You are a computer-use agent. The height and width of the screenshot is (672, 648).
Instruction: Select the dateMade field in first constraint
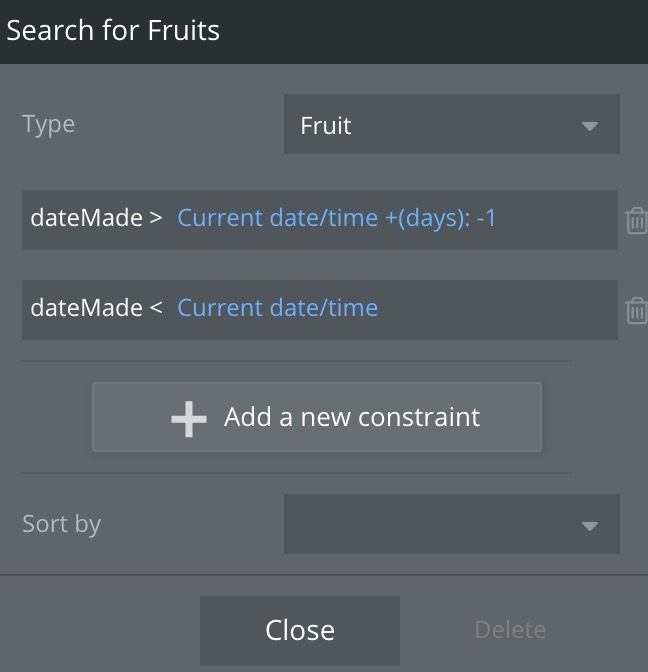86,218
